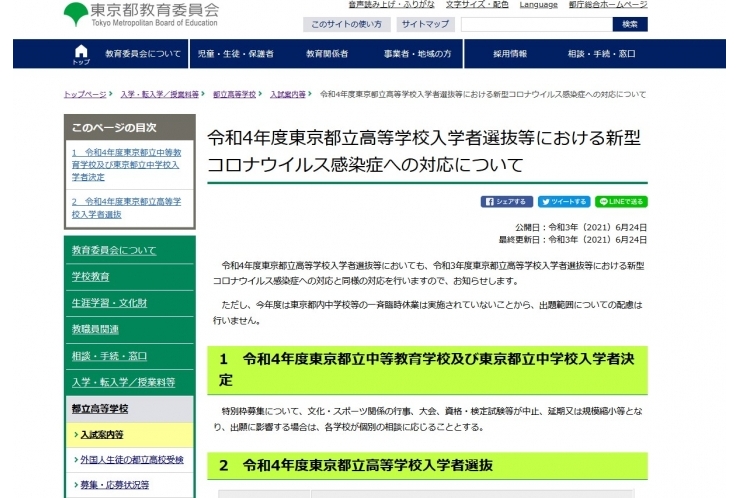The width and height of the screenshot is (740, 498).
Task: Open 採用情報 navigation menu
Action: pos(510,54)
